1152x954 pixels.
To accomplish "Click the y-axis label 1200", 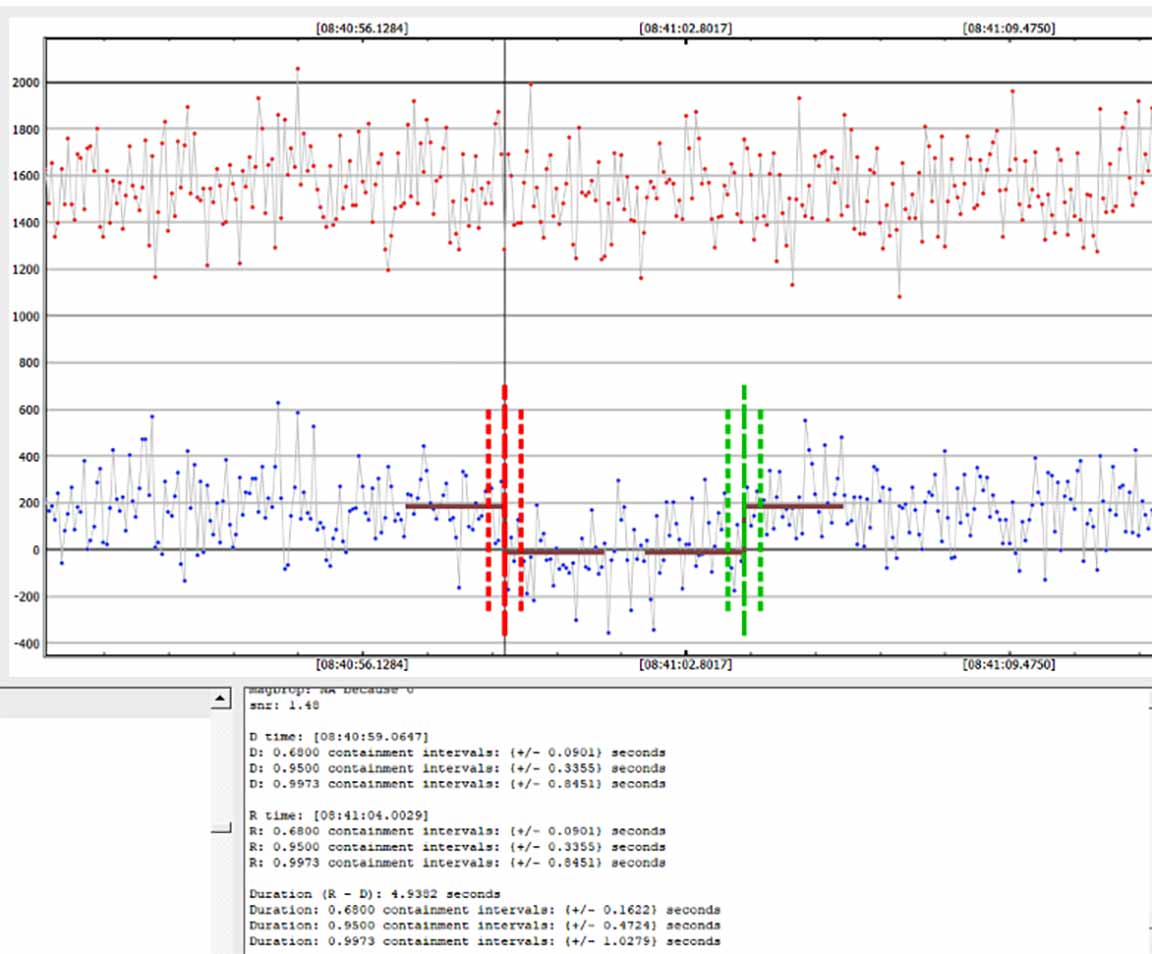I will tap(26, 270).
